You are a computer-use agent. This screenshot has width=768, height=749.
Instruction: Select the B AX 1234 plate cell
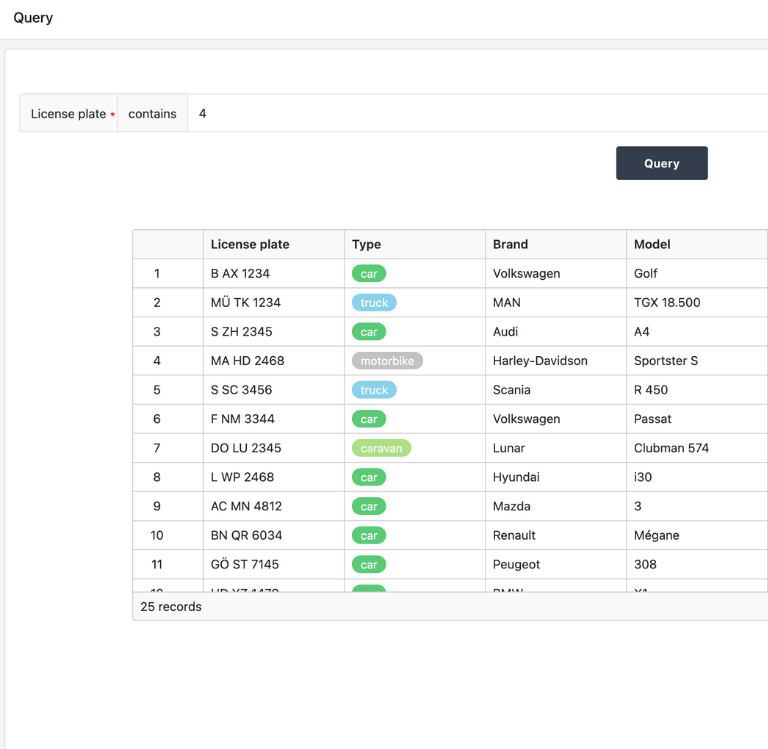274,273
